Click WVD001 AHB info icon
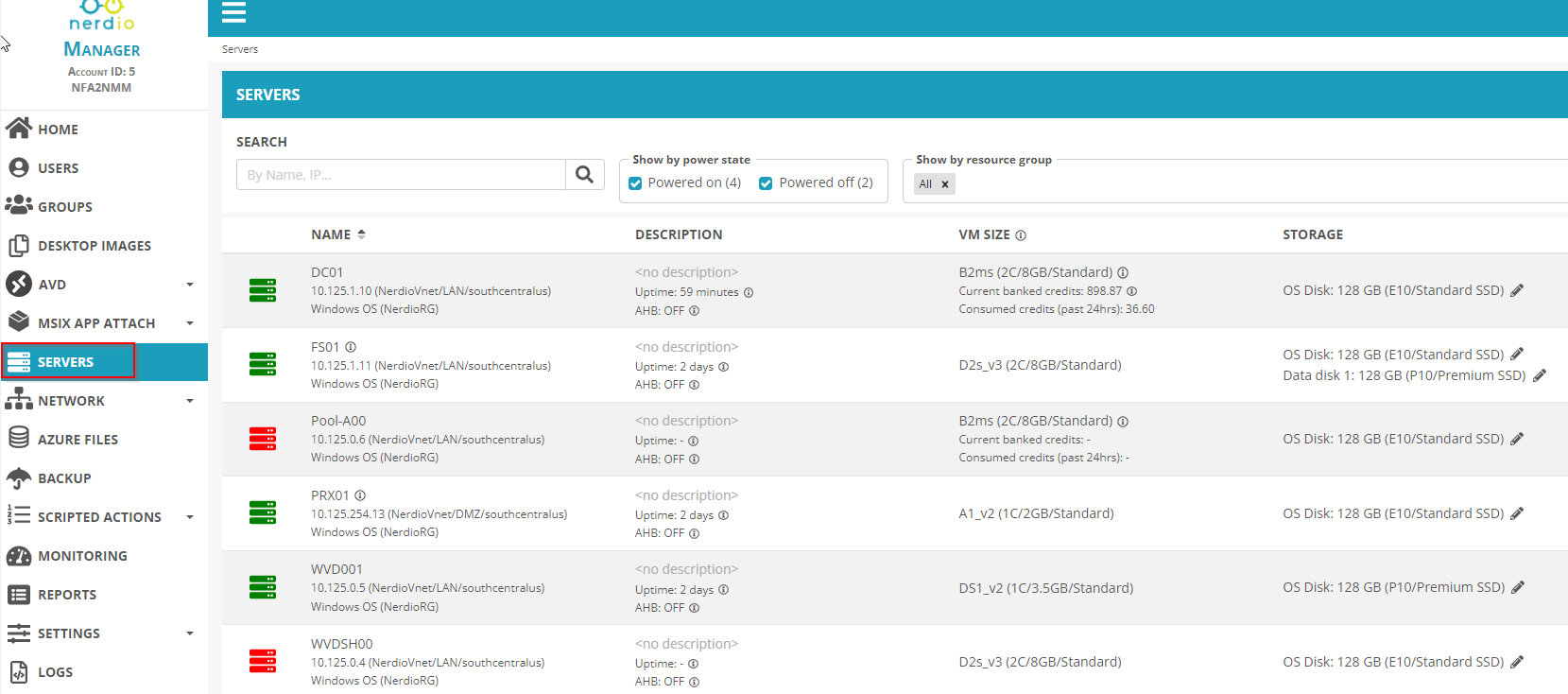The image size is (1568, 694). 695,608
